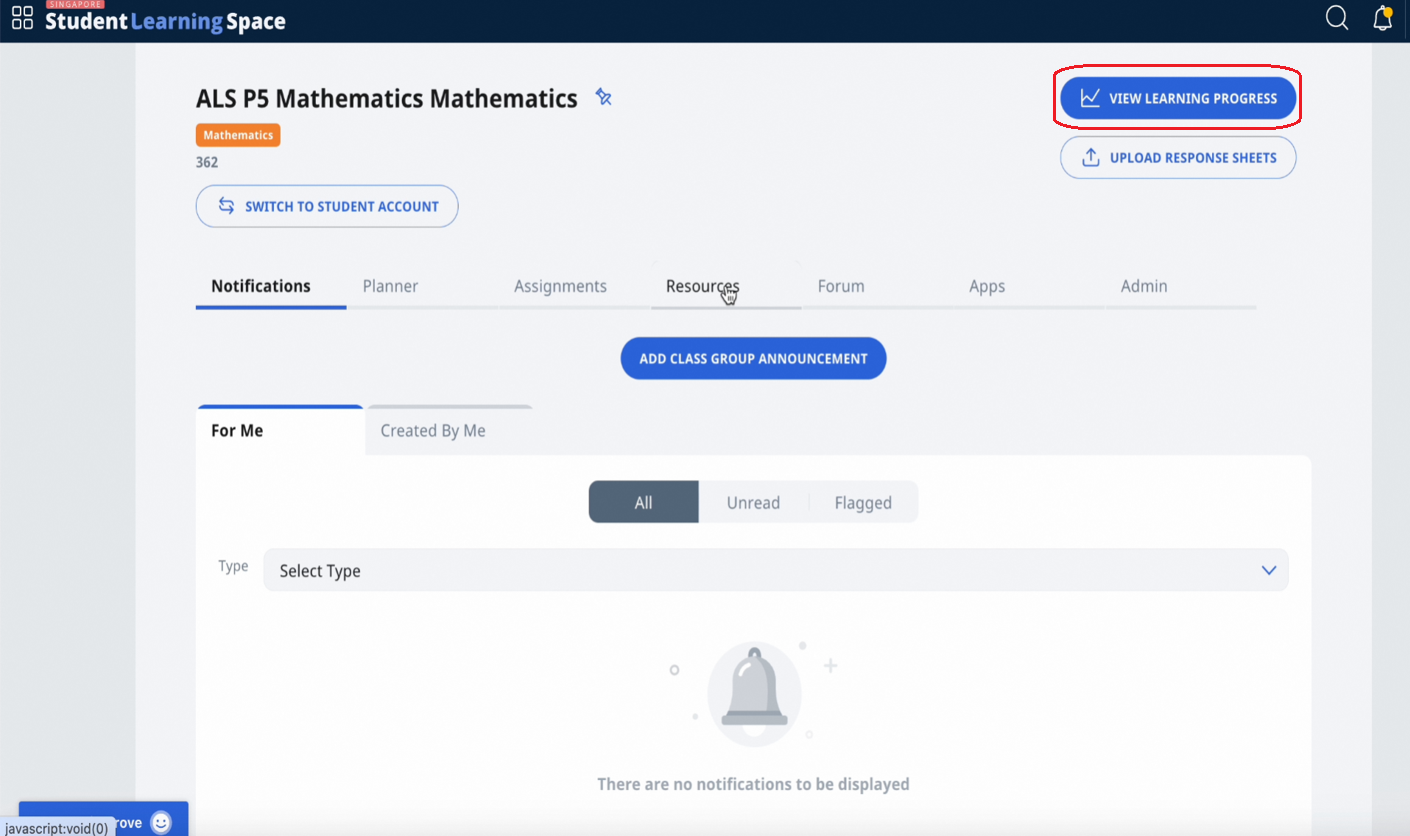Select the All notifications filter

pyautogui.click(x=643, y=502)
